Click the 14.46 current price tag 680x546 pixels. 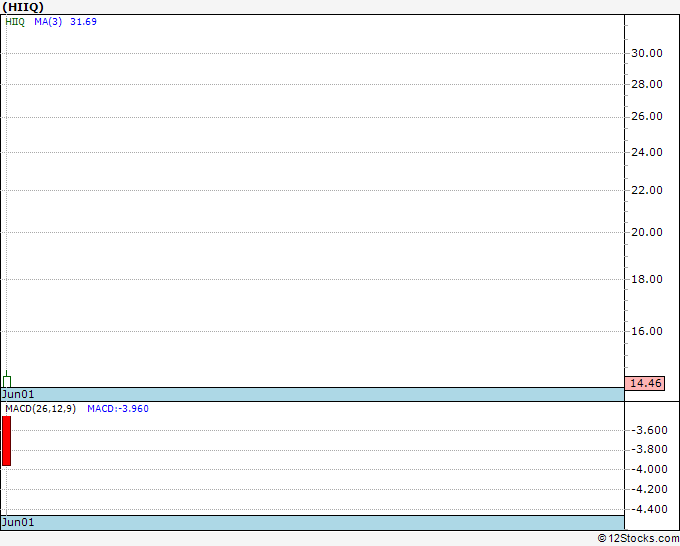pos(645,383)
